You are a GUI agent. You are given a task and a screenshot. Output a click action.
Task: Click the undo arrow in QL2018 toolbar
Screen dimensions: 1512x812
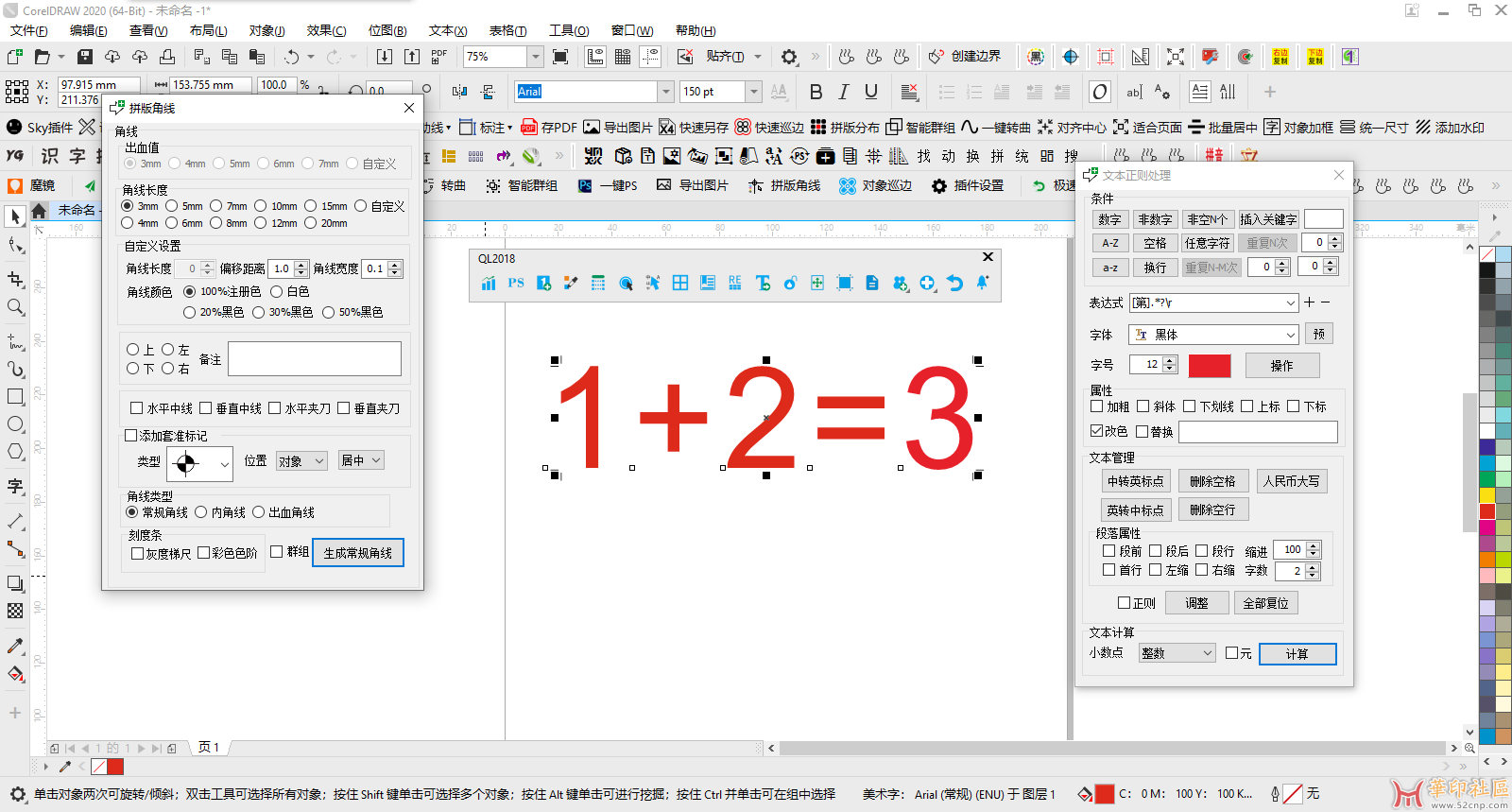coord(954,283)
